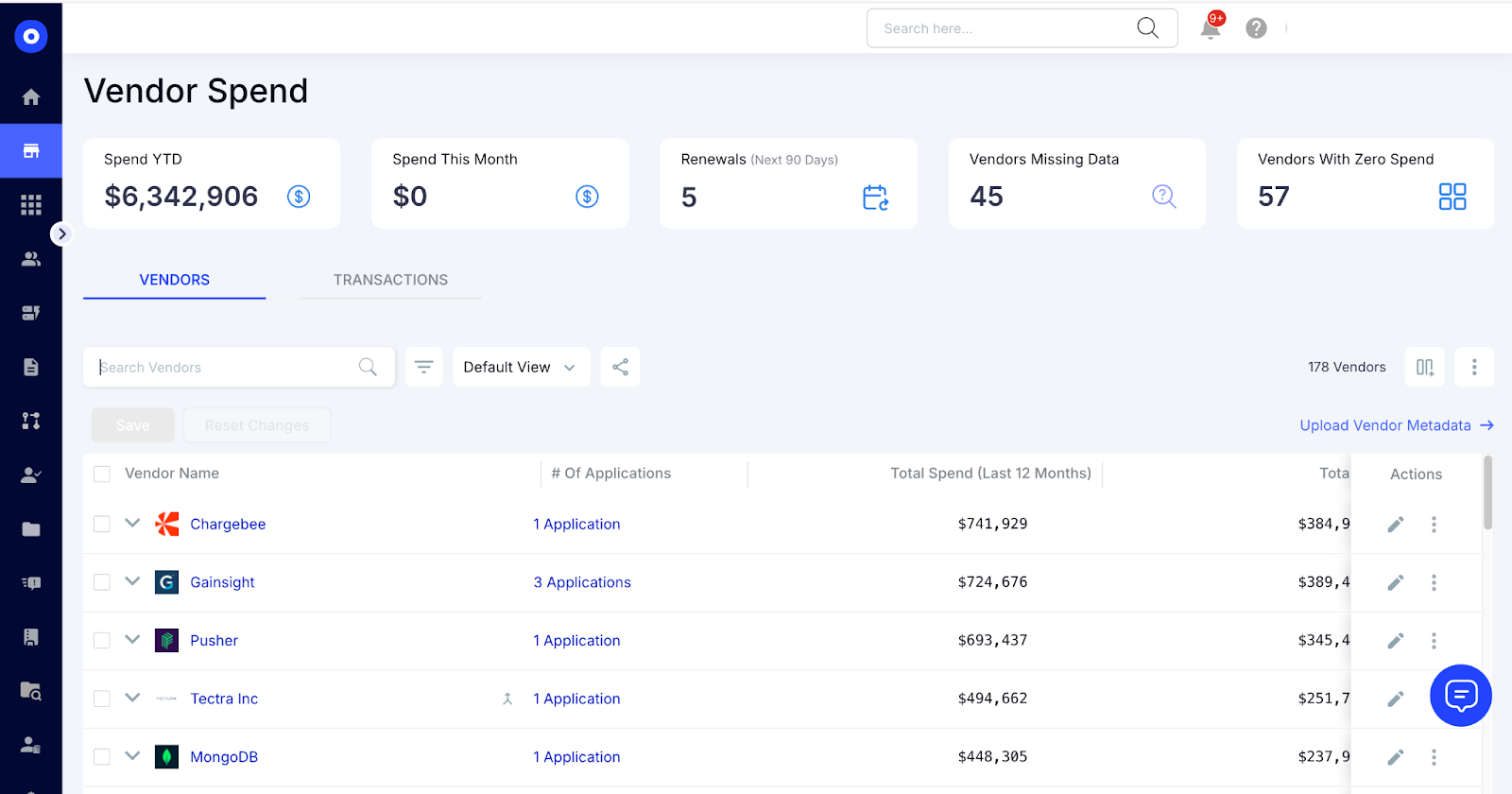Sort by # Of Applications header
The height and width of the screenshot is (794, 1512).
point(611,474)
